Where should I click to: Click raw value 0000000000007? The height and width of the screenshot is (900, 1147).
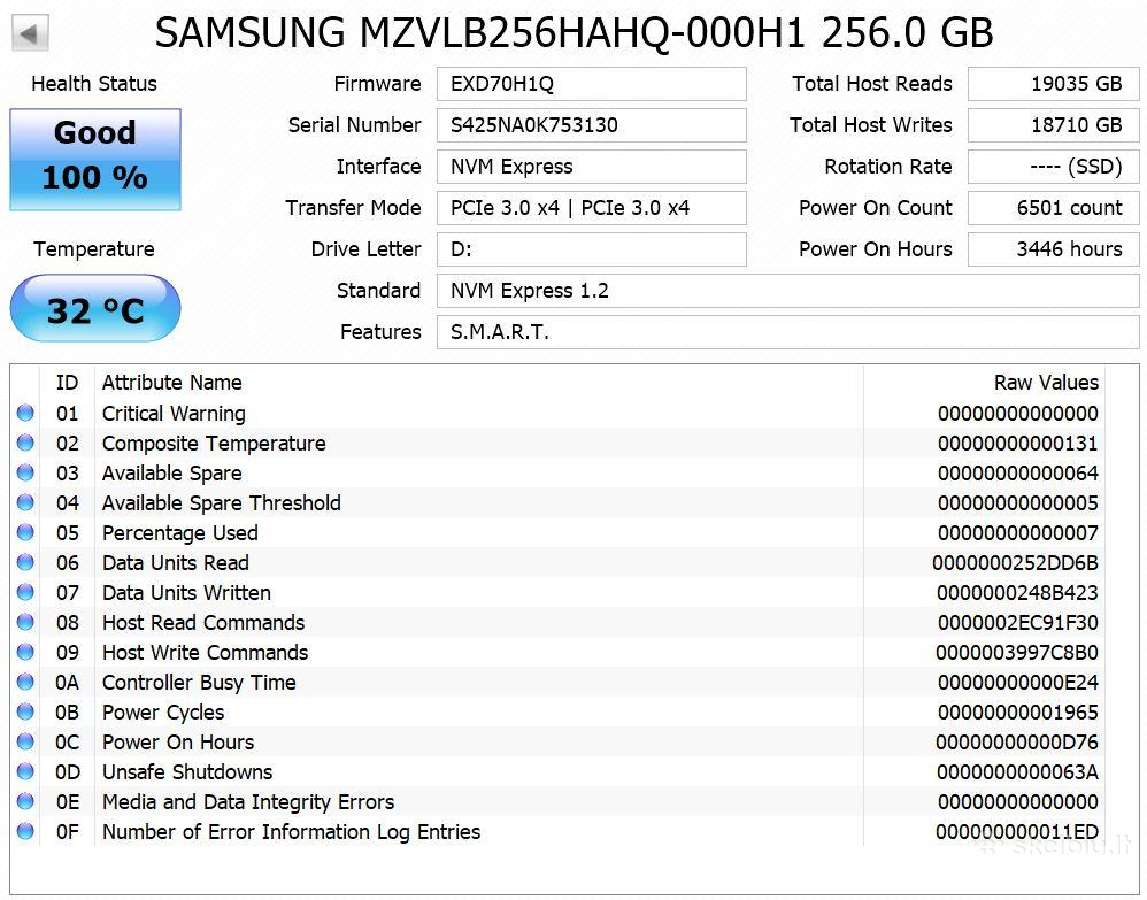tap(1018, 533)
